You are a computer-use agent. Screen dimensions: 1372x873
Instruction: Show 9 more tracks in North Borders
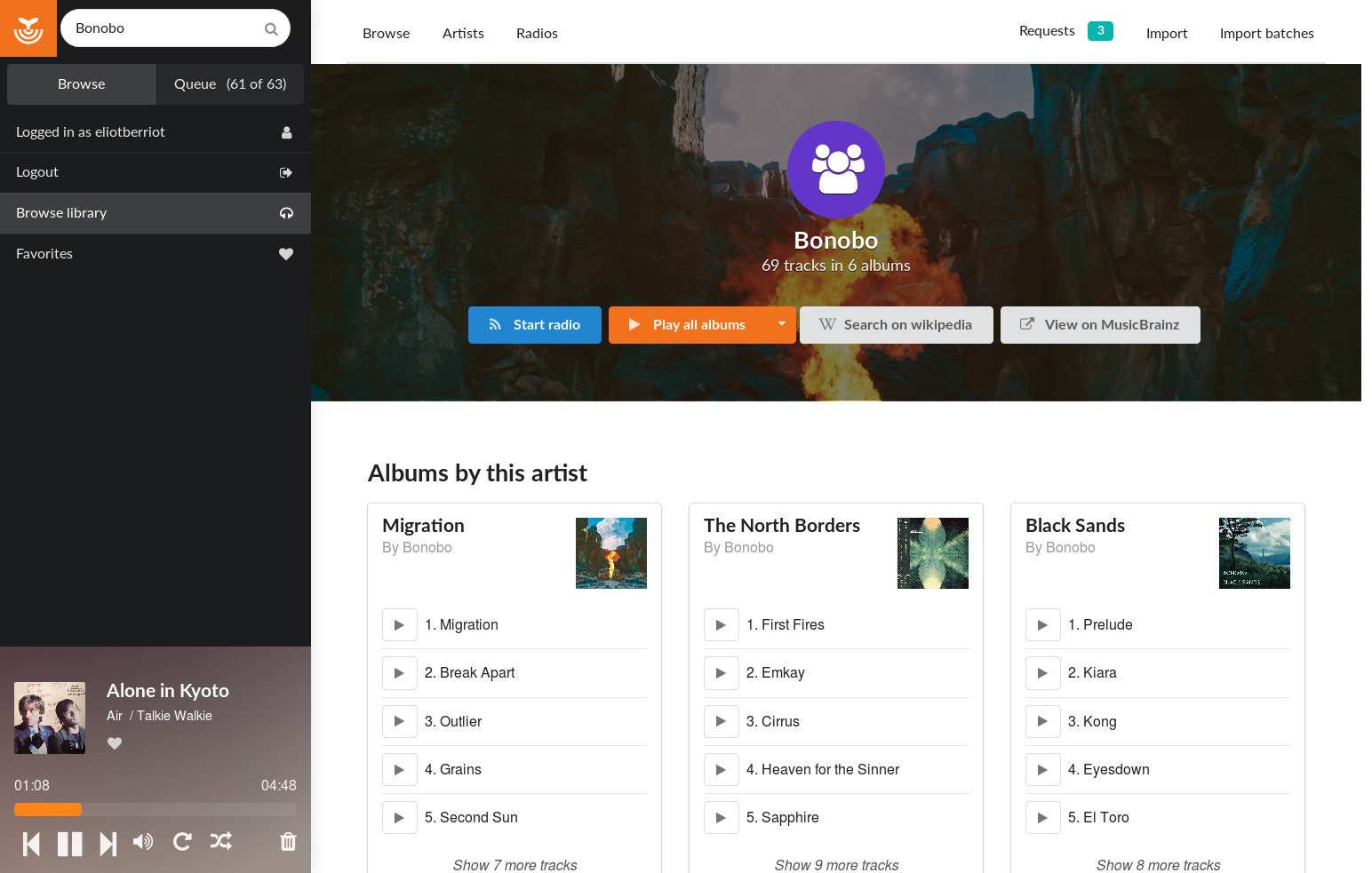click(837, 865)
